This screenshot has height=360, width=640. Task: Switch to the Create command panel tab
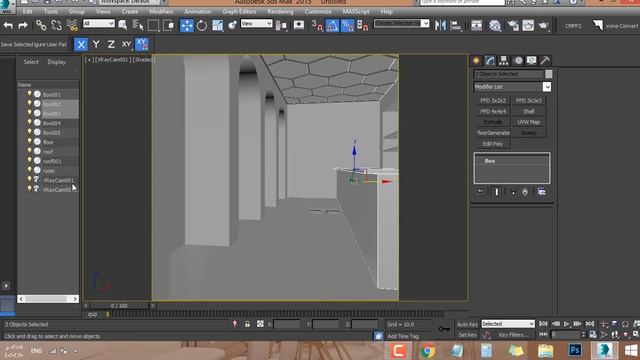click(x=476, y=61)
